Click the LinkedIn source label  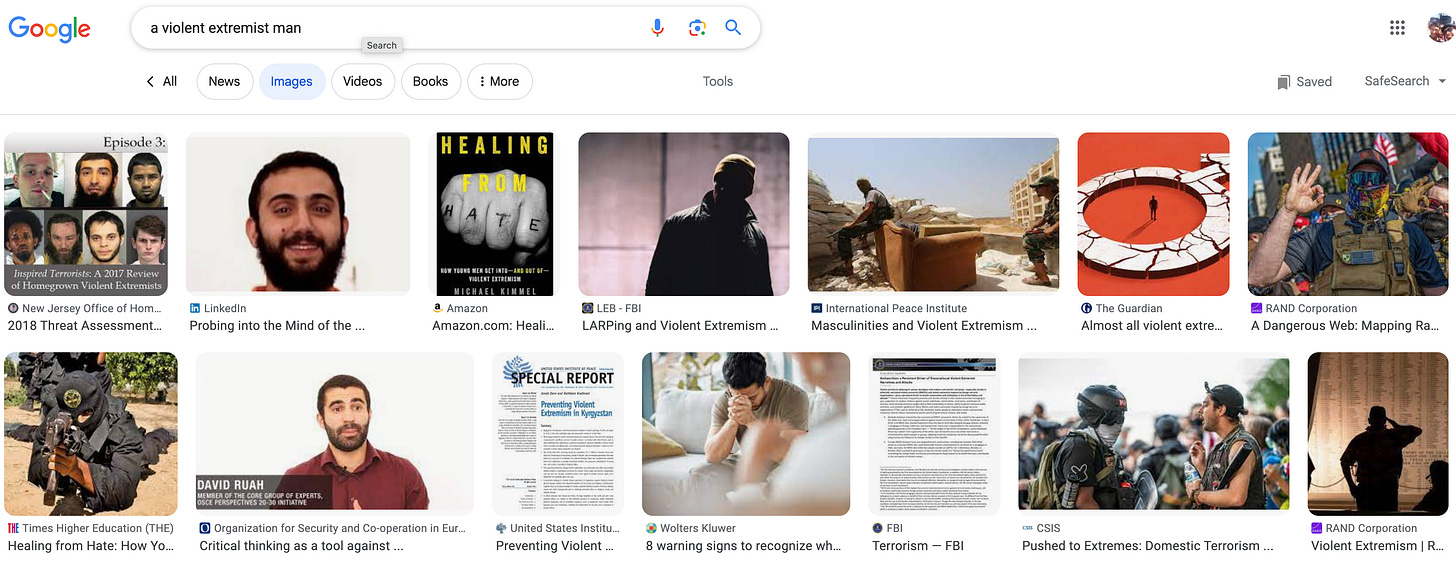click(x=225, y=308)
